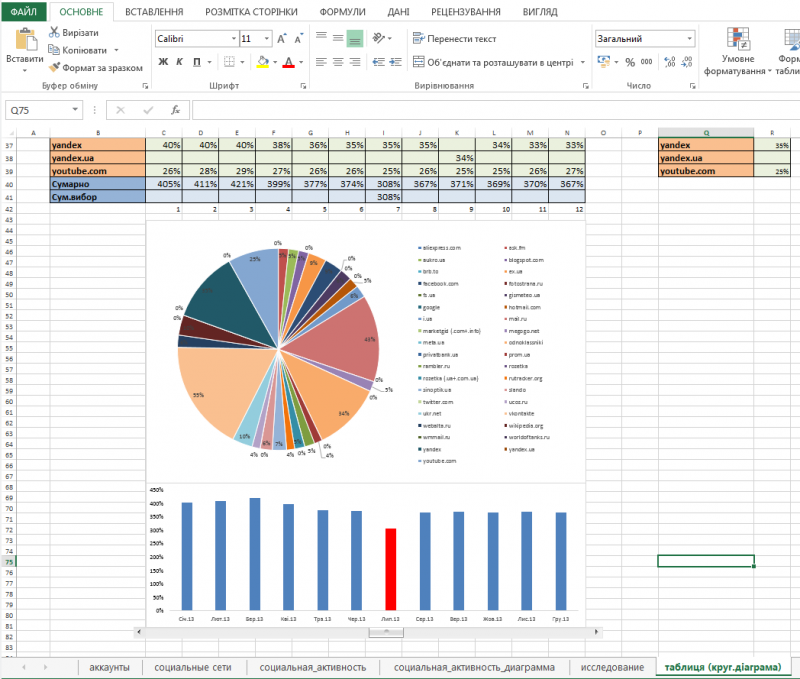Viewport: 800px width, 679px height.
Task: Expand the number format Загальний dropdown
Action: tap(689, 39)
